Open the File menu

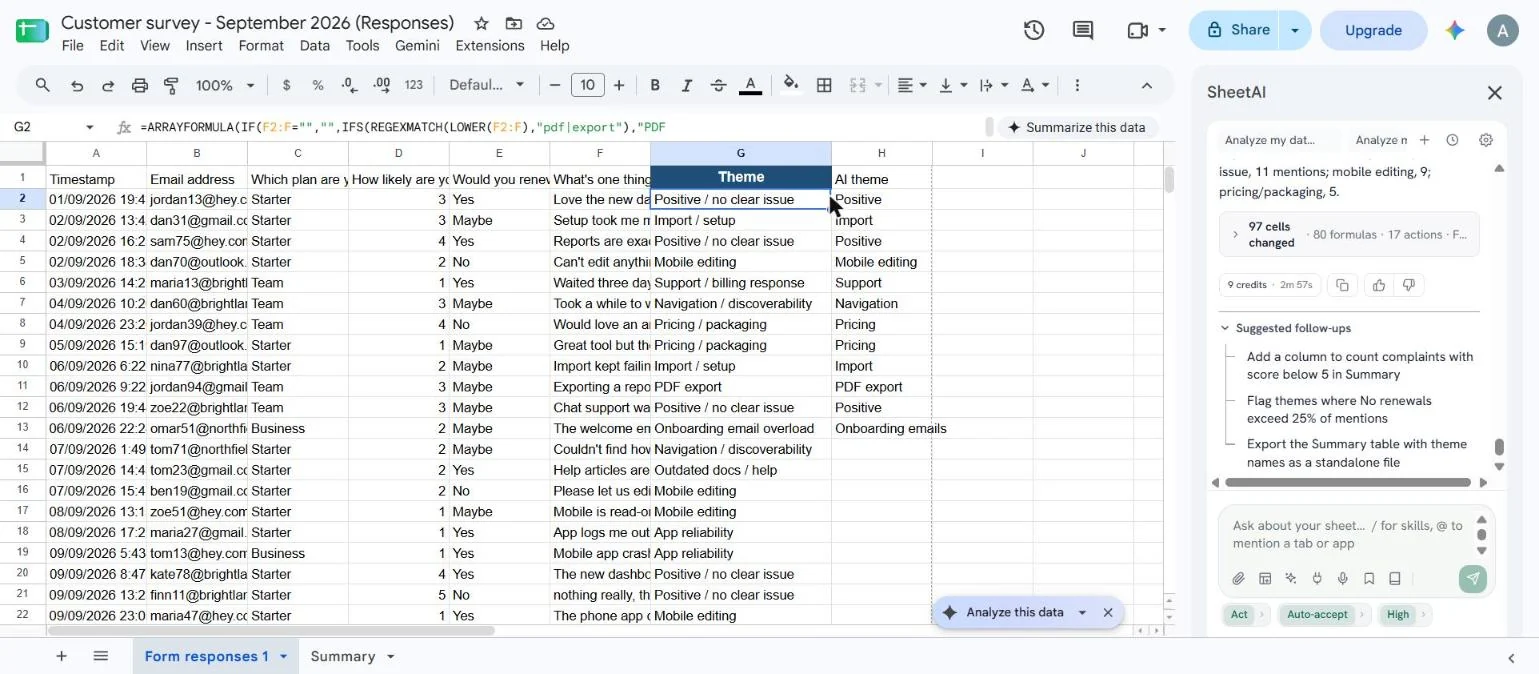coord(72,45)
